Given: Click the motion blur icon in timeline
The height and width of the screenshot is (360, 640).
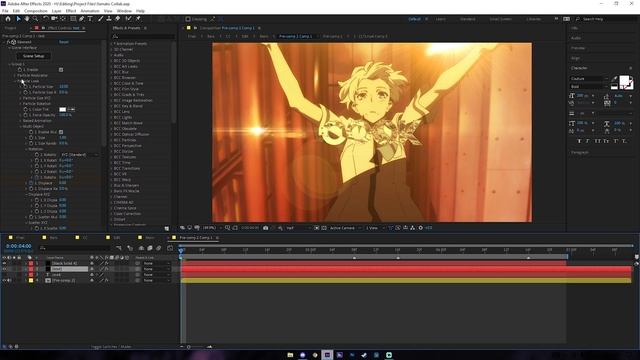Looking at the screenshot, I should tap(159, 248).
